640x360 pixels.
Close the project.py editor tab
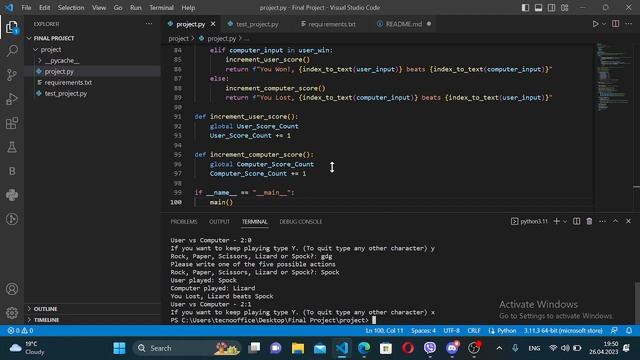(213, 24)
